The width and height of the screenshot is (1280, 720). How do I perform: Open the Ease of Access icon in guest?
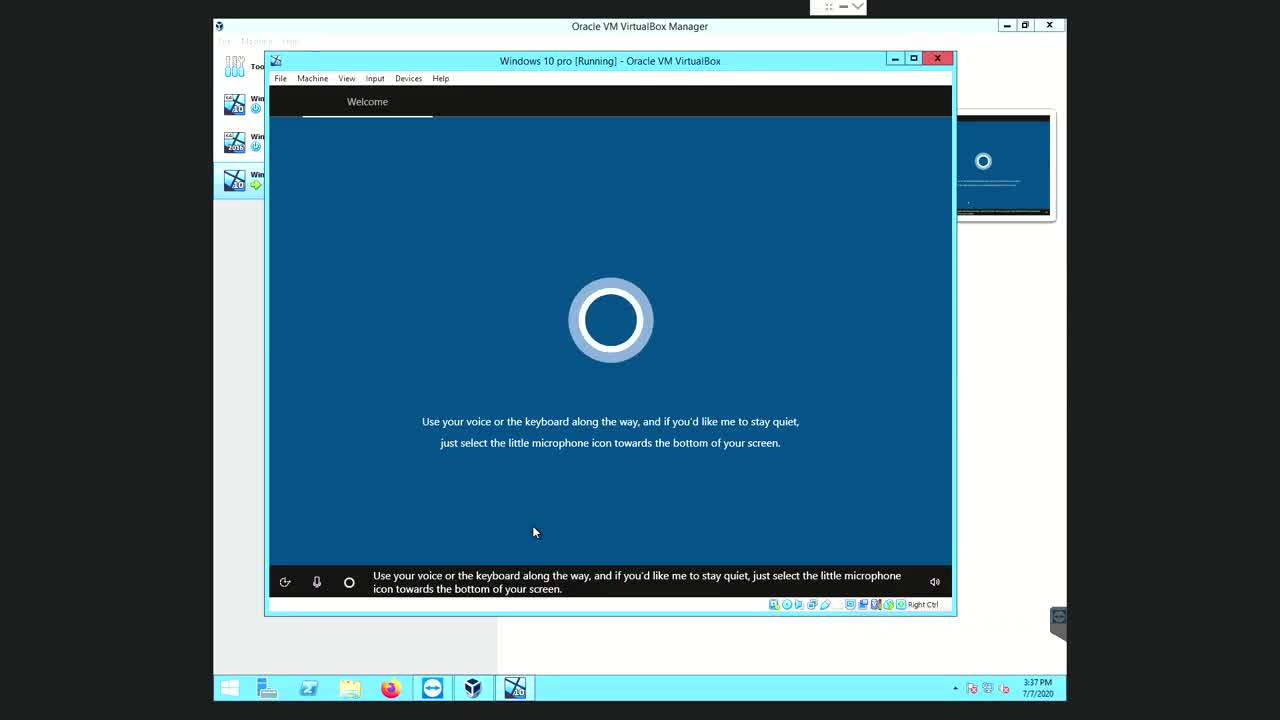(x=285, y=582)
